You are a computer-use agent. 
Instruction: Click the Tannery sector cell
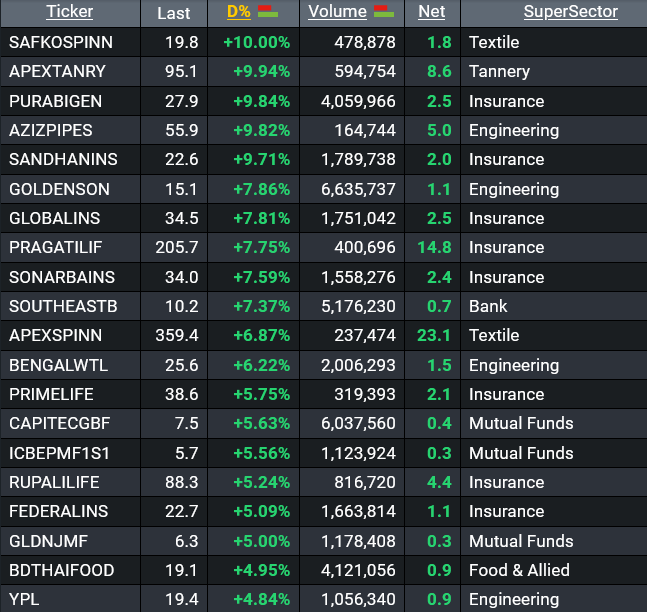[x=499, y=72]
